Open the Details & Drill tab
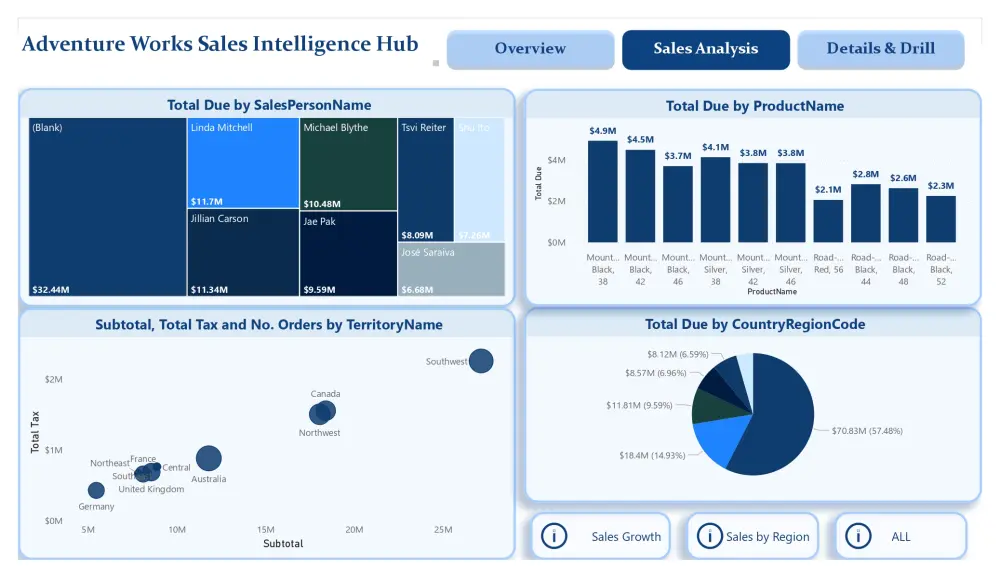1000x578 pixels. [x=880, y=49]
